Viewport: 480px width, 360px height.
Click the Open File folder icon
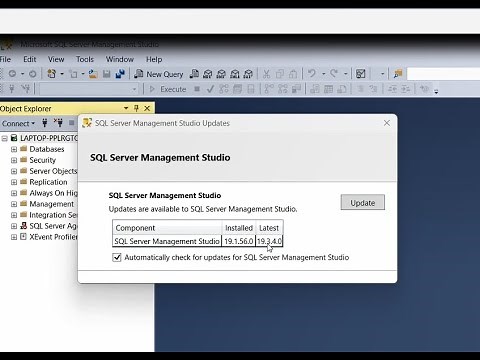[x=93, y=74]
